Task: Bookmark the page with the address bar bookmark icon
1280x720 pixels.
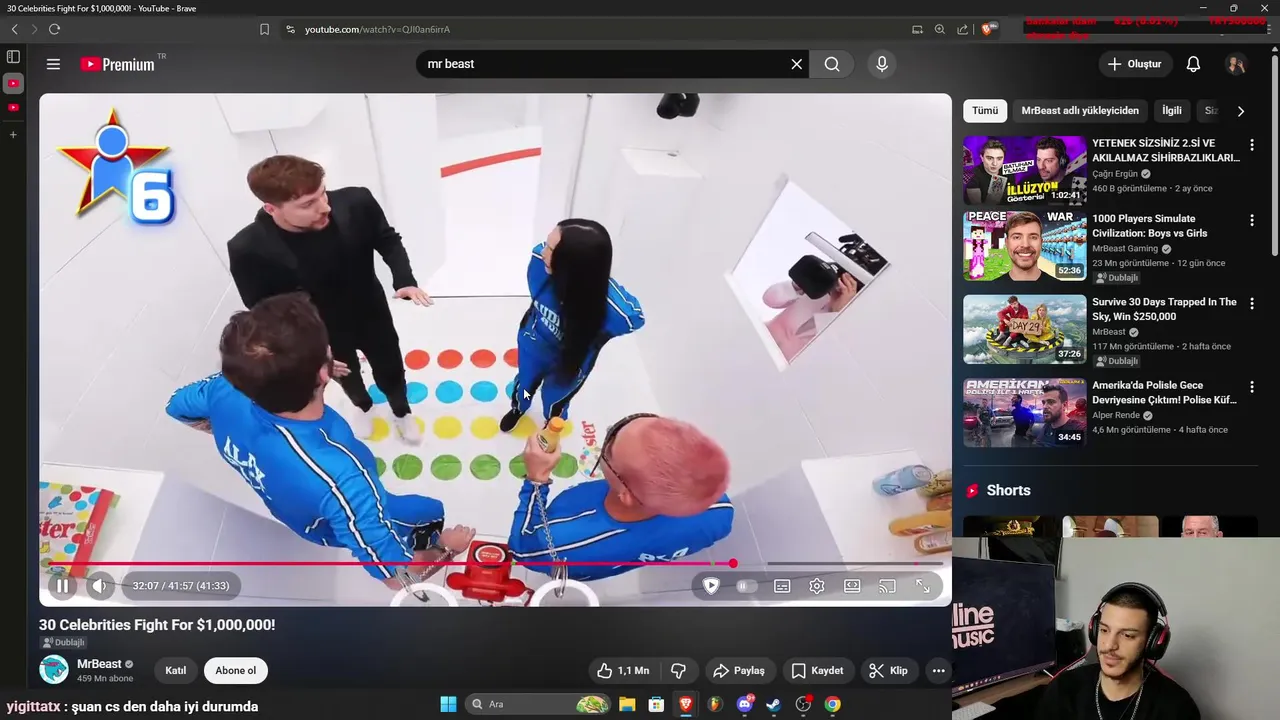Action: point(264,29)
